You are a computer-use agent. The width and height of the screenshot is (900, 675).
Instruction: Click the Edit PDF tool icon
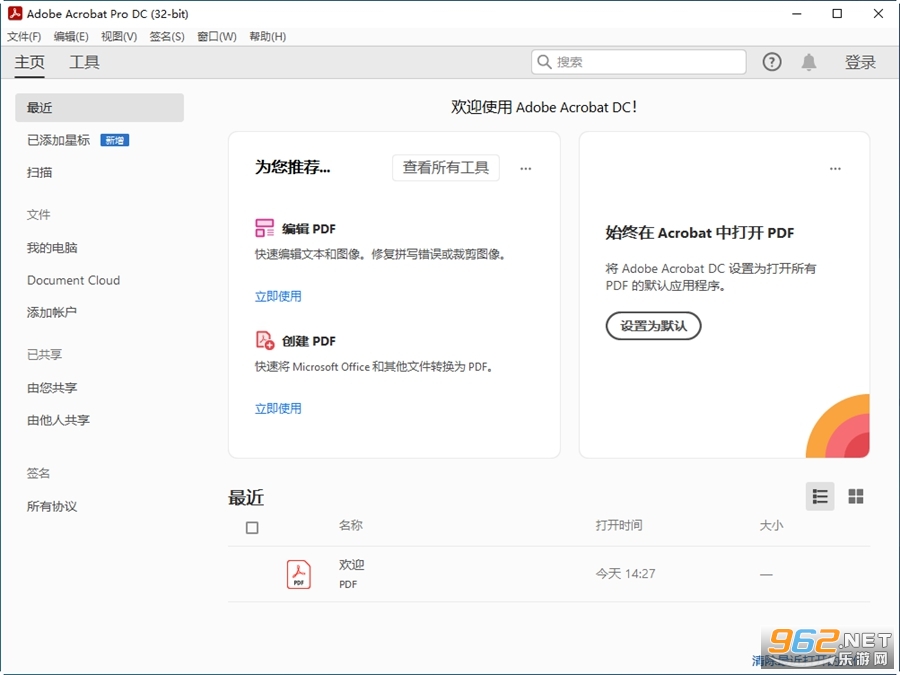tap(265, 228)
